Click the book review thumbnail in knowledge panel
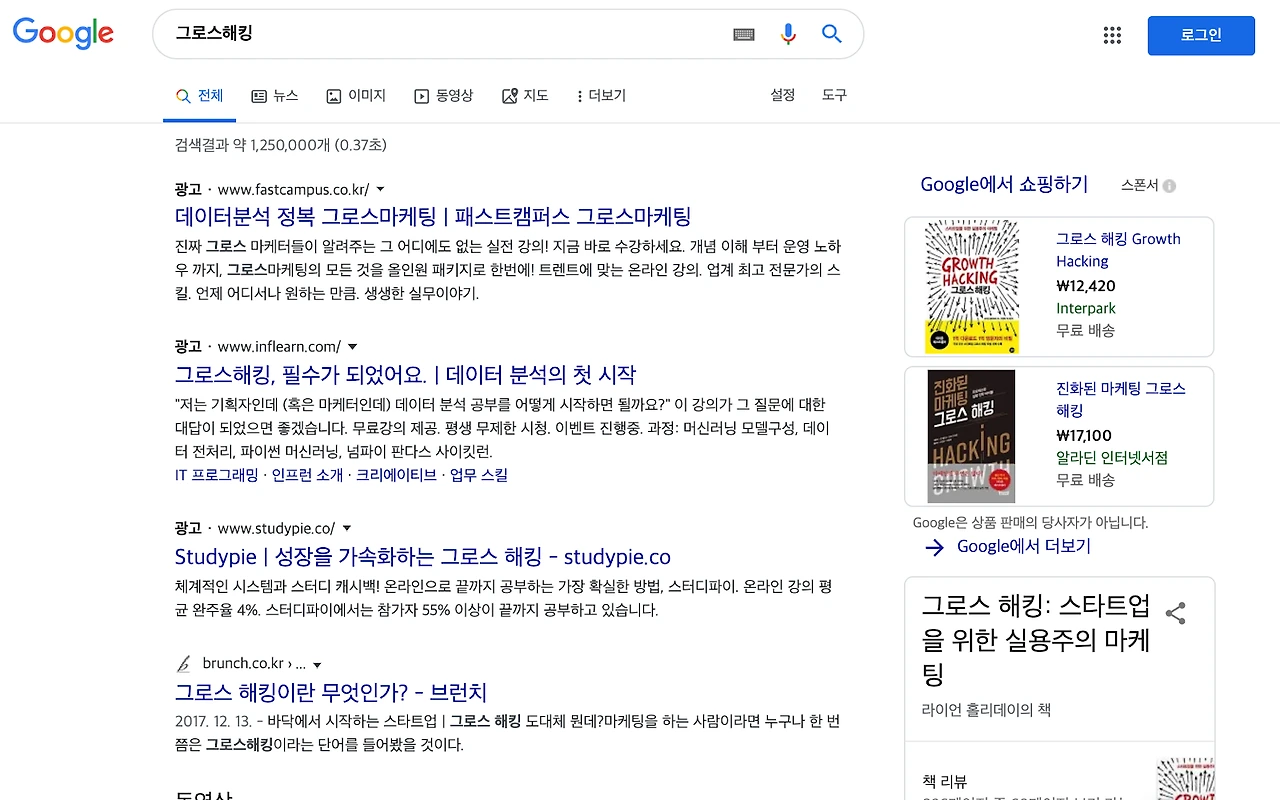The width and height of the screenshot is (1280, 800). pos(1186,779)
